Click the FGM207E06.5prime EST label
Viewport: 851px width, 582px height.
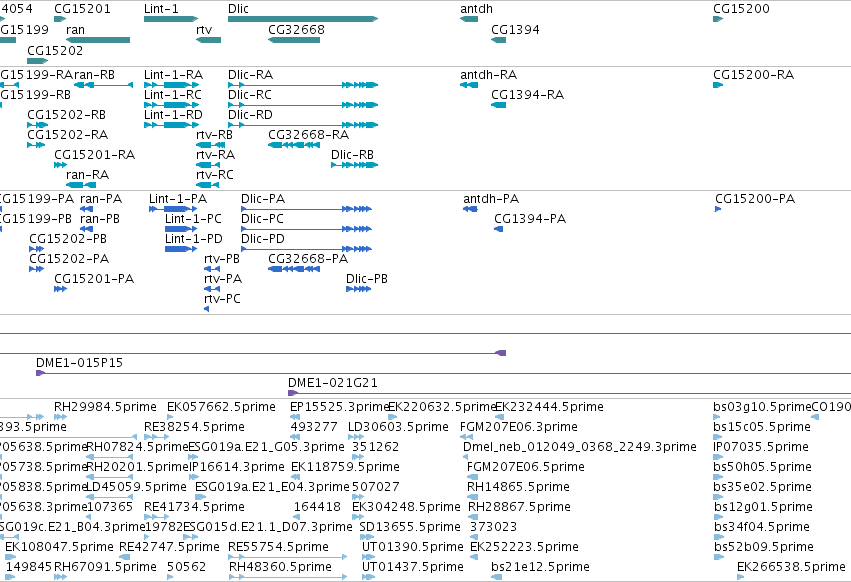[x=526, y=467]
